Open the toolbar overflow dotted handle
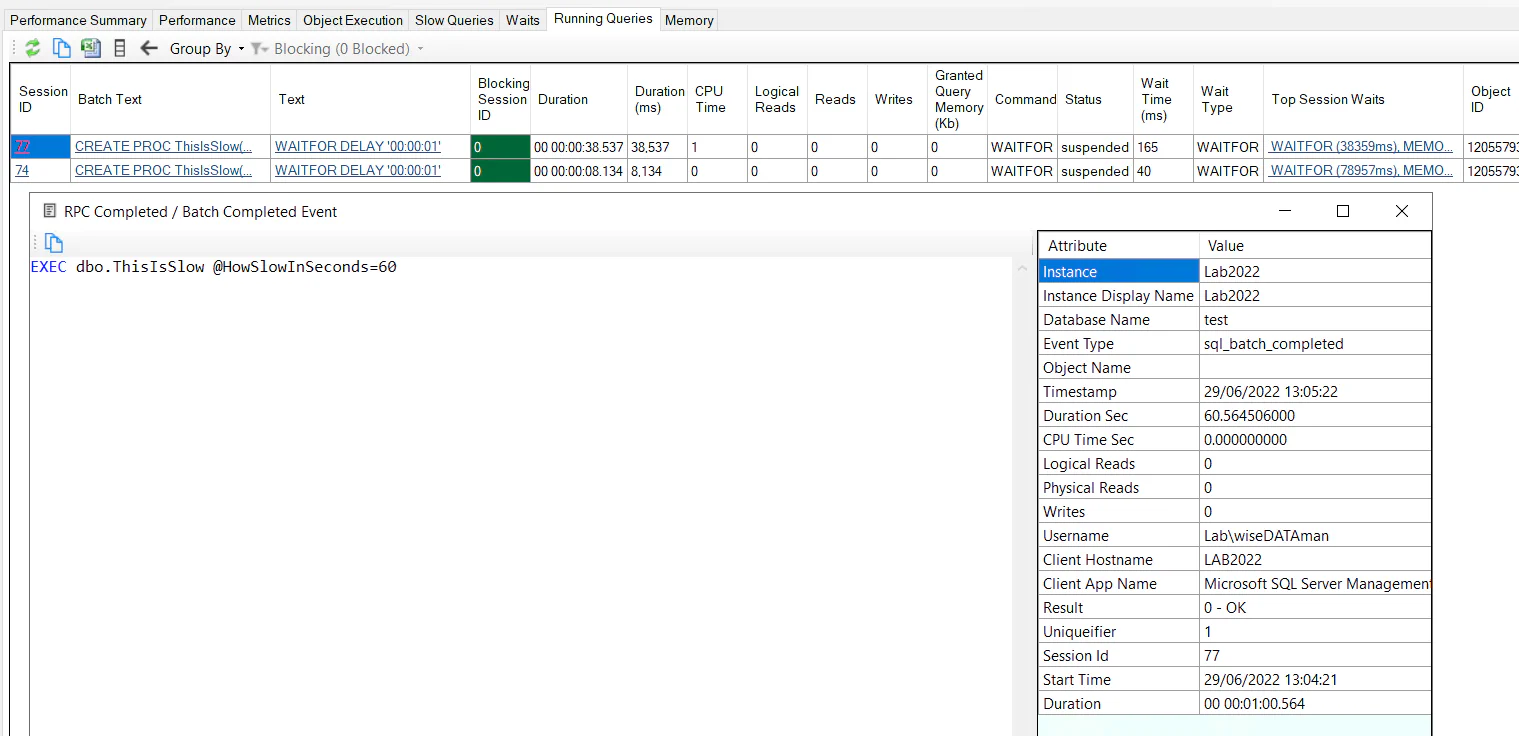 12,47
